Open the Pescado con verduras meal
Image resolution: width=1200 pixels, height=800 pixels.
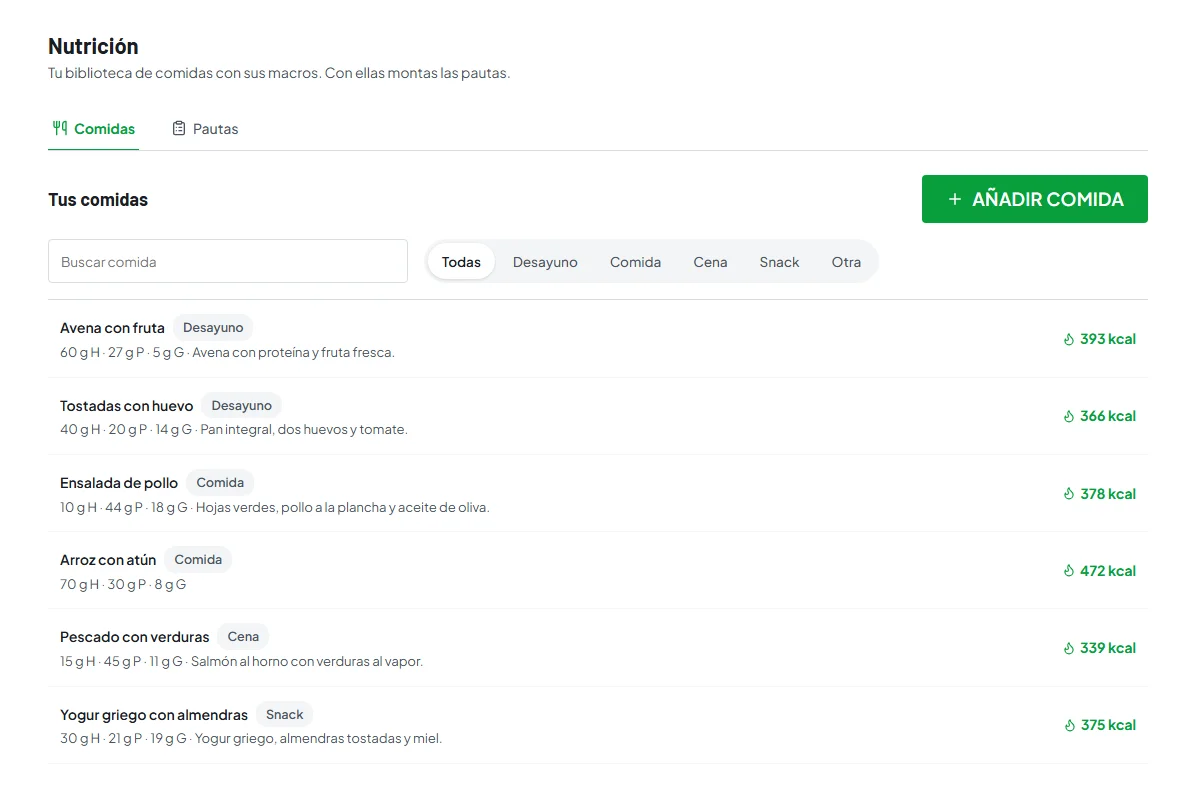click(598, 648)
